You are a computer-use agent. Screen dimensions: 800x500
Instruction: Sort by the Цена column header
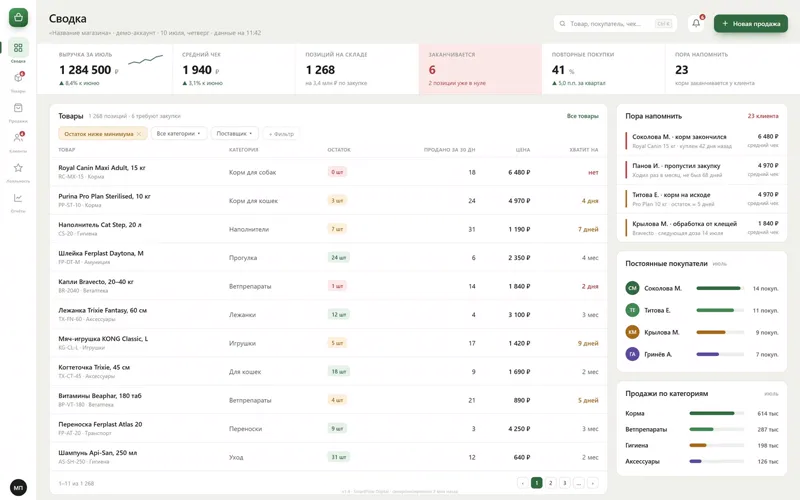coord(523,150)
